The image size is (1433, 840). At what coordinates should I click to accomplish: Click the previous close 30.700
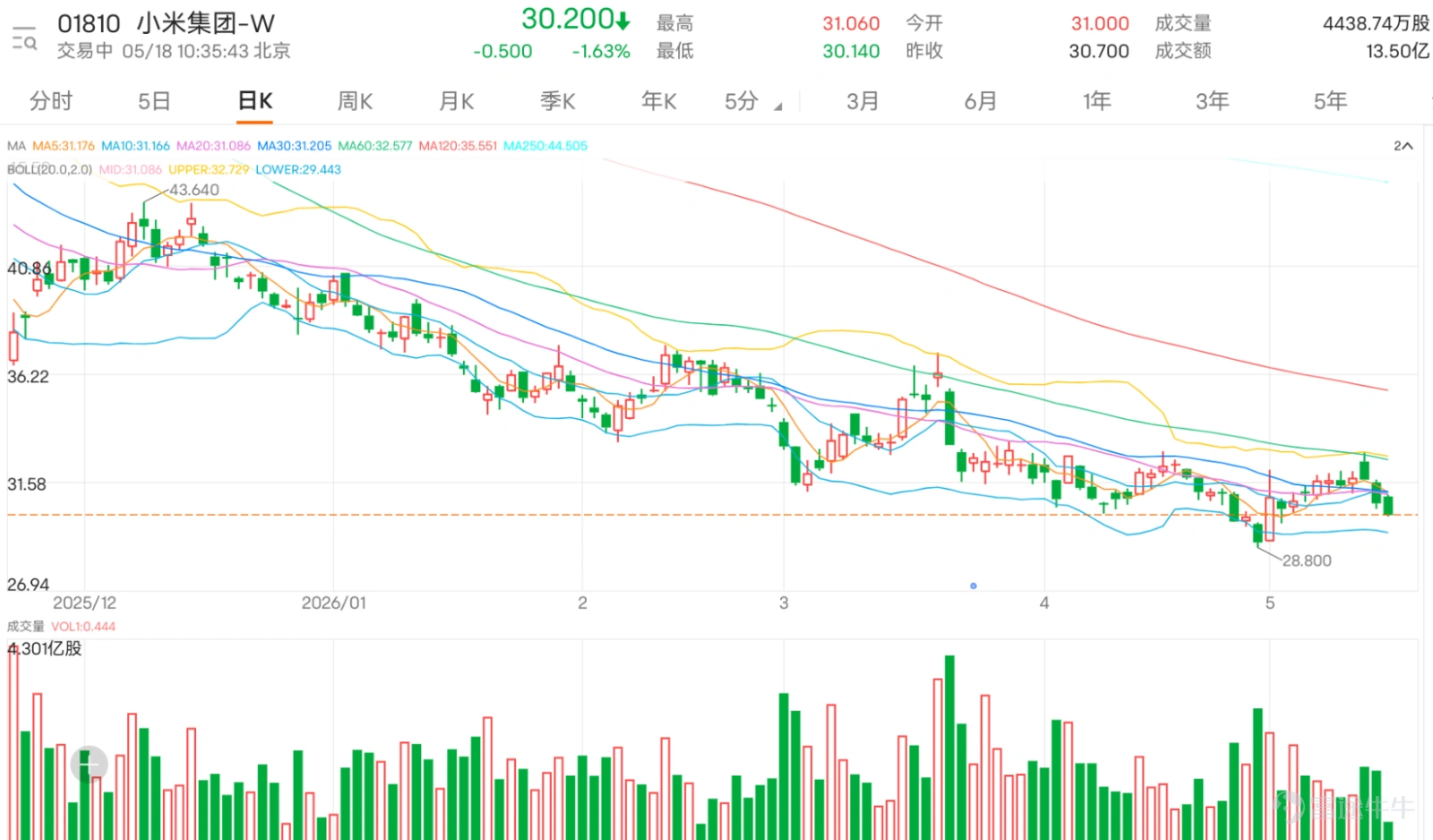pos(1099,51)
